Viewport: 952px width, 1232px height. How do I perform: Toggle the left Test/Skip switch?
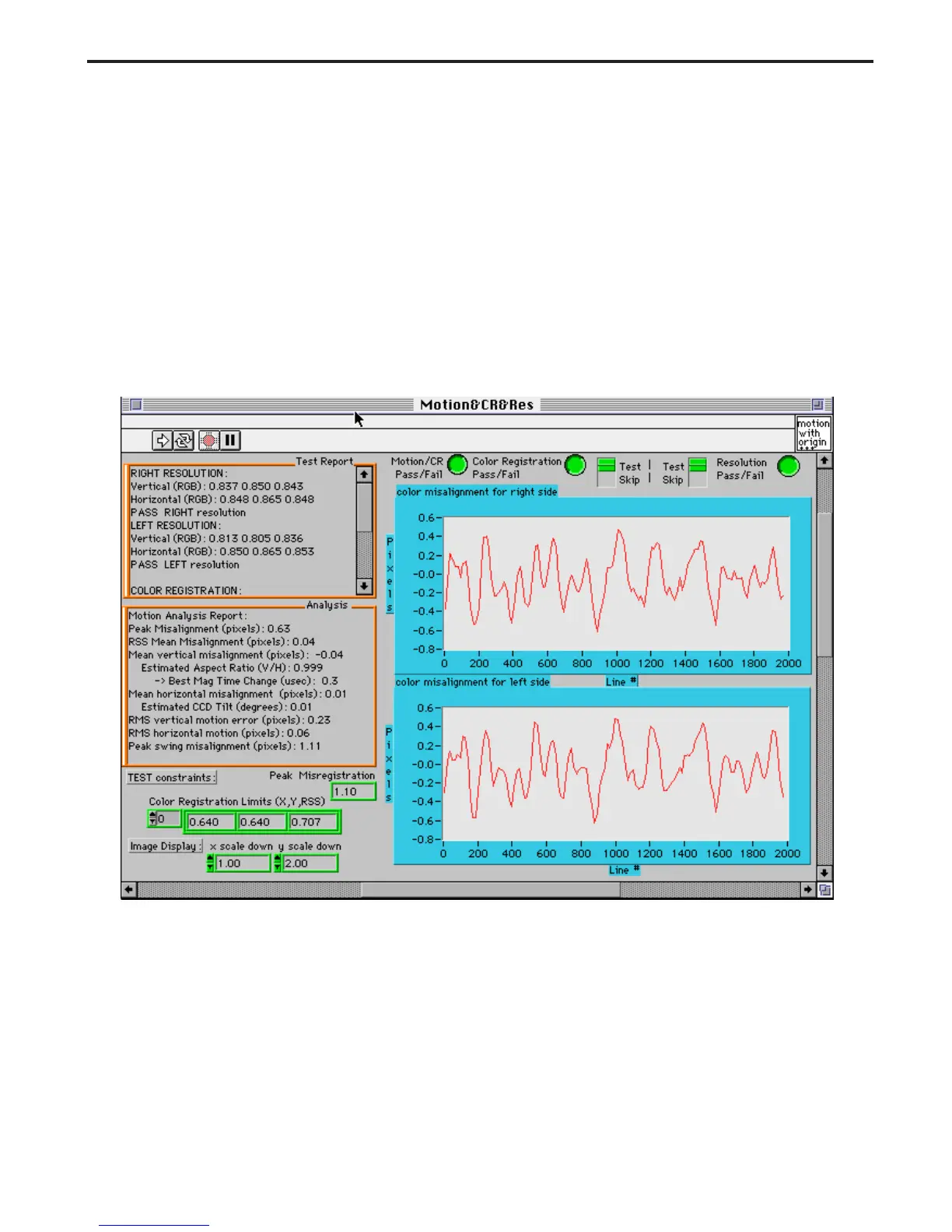tap(606, 472)
